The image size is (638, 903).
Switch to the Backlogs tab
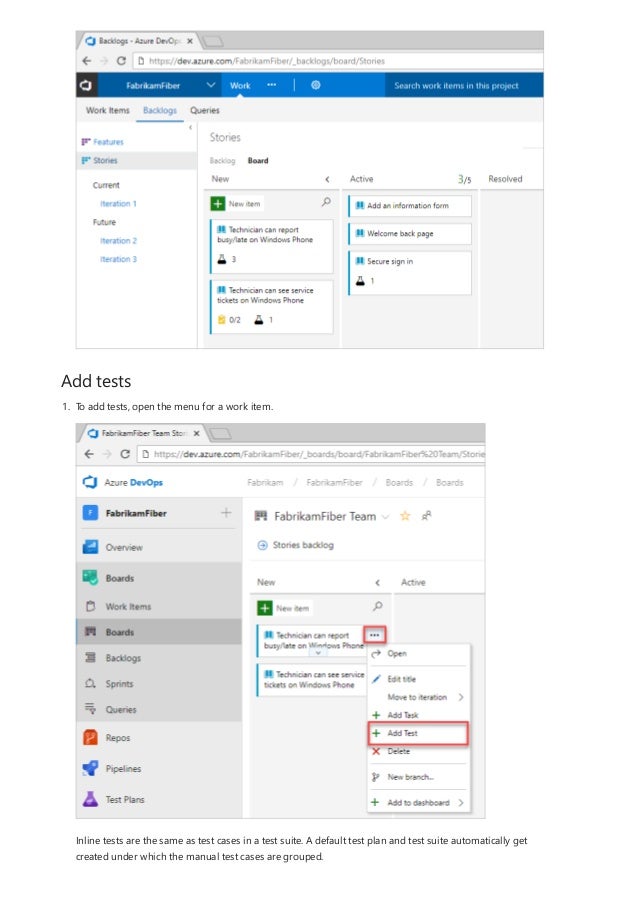coord(160,110)
